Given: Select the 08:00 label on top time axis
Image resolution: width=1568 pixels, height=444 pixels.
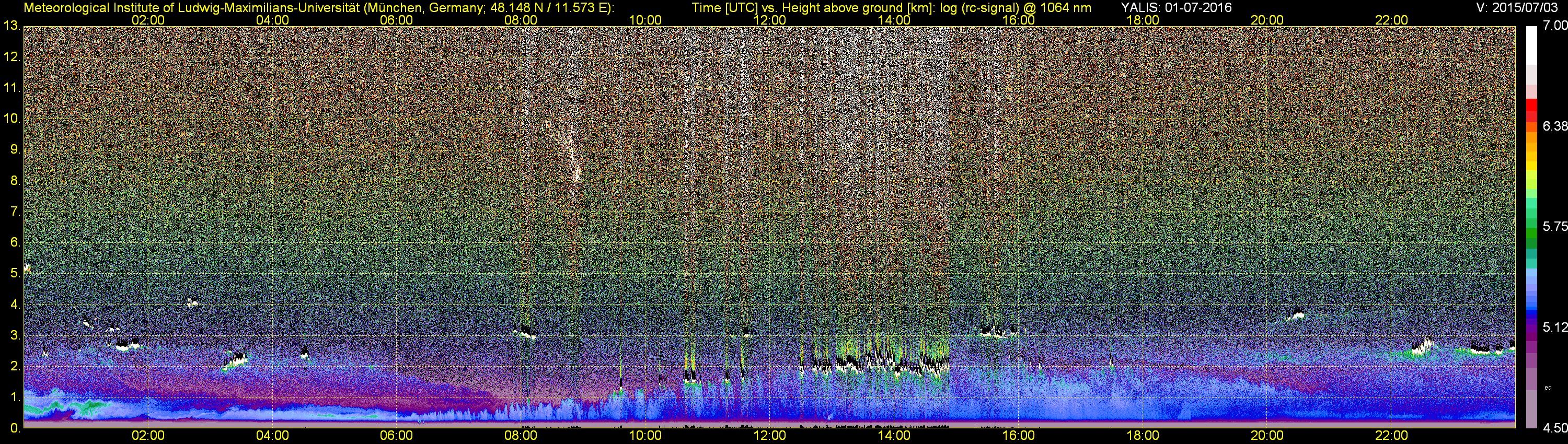Looking at the screenshot, I should coord(521,20).
